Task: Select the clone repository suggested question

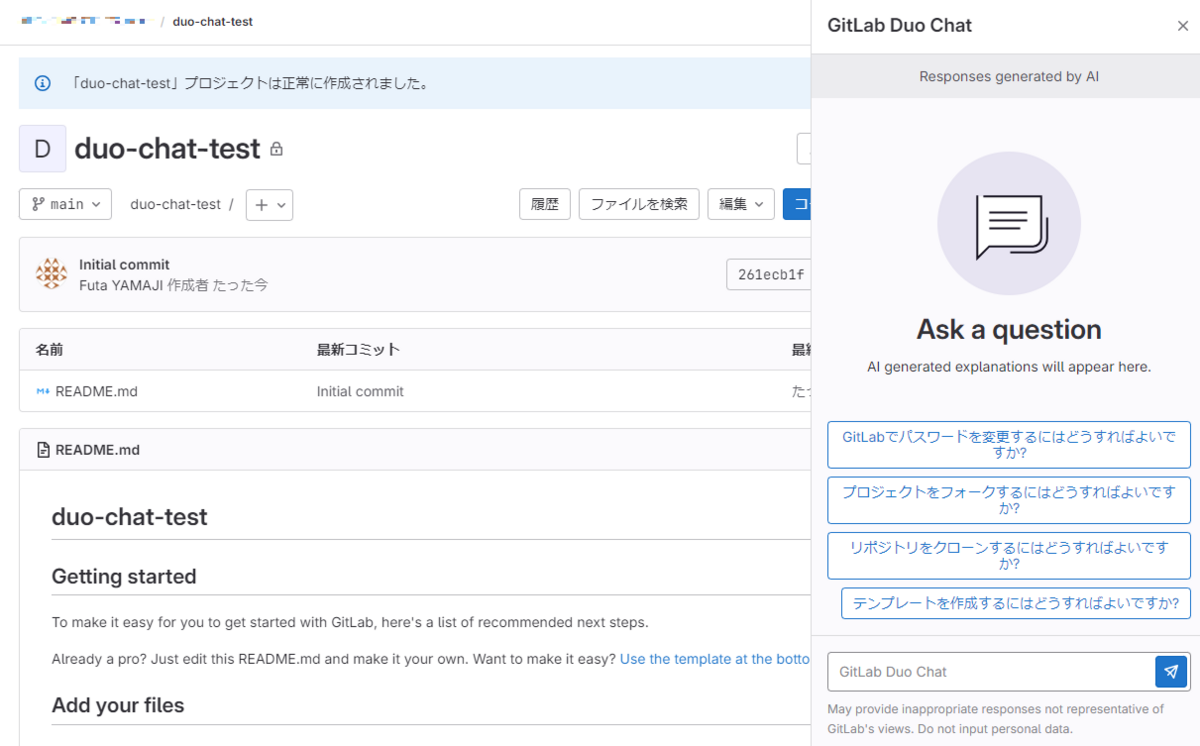Action: (x=1009, y=555)
